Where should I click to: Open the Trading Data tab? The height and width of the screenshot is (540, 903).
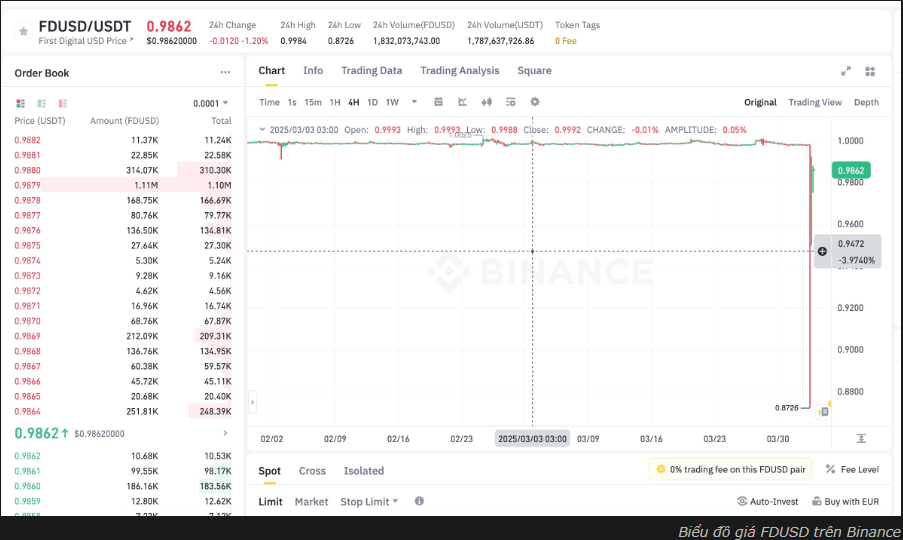point(371,70)
